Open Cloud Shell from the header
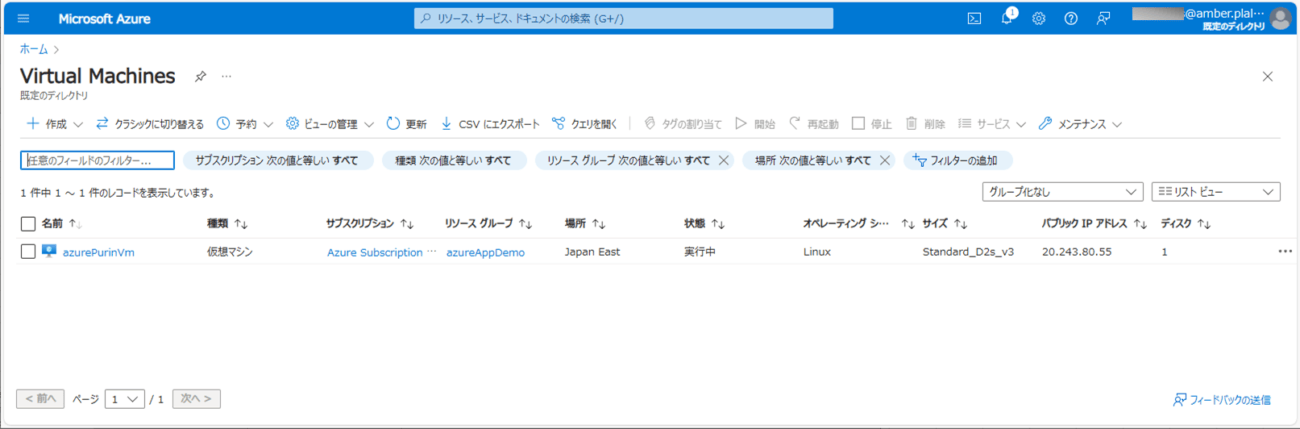The width and height of the screenshot is (1300, 429). click(x=974, y=18)
